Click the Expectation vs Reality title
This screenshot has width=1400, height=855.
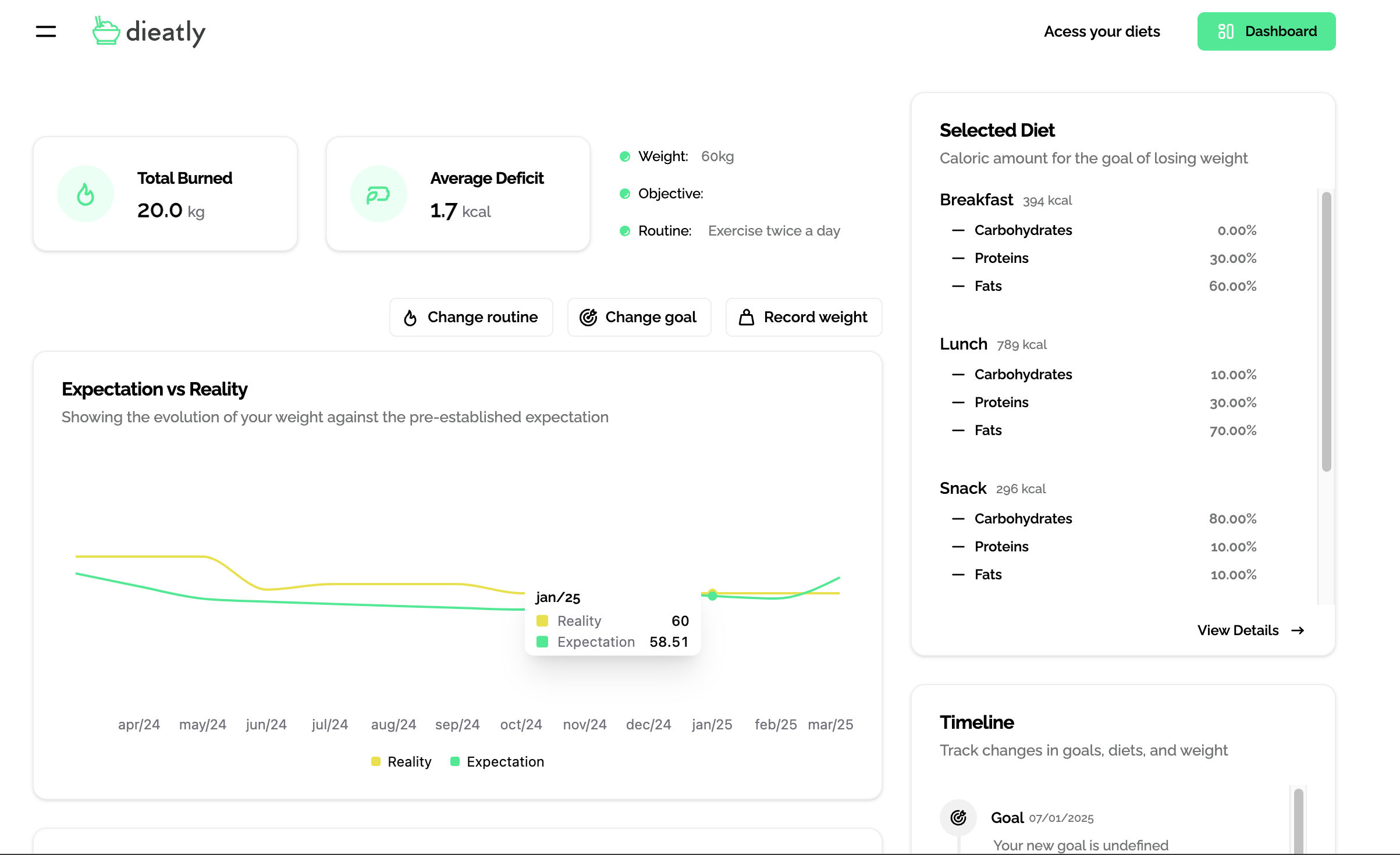pyautogui.click(x=154, y=389)
